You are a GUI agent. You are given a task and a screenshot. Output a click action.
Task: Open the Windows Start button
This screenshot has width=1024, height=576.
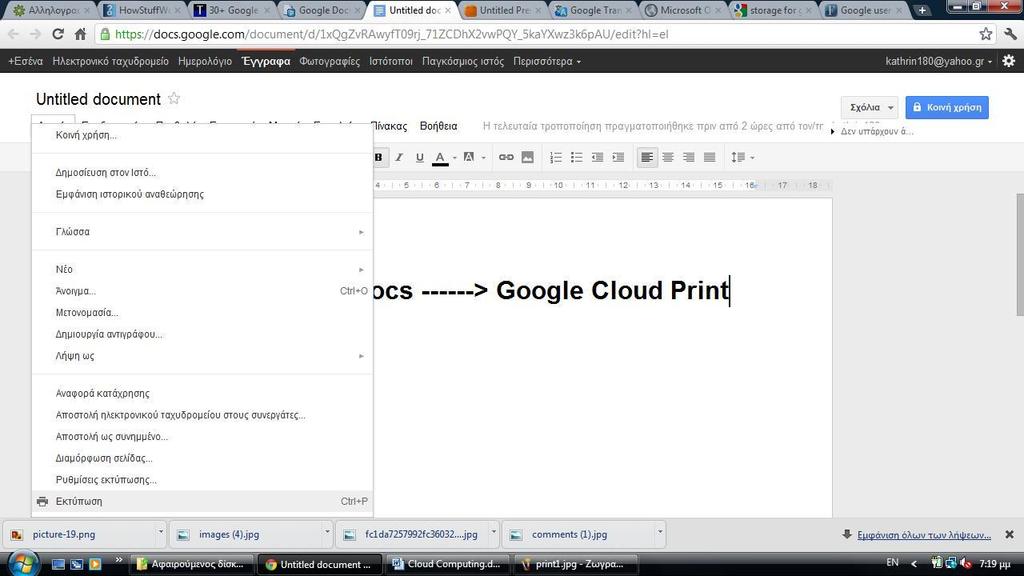(23, 564)
